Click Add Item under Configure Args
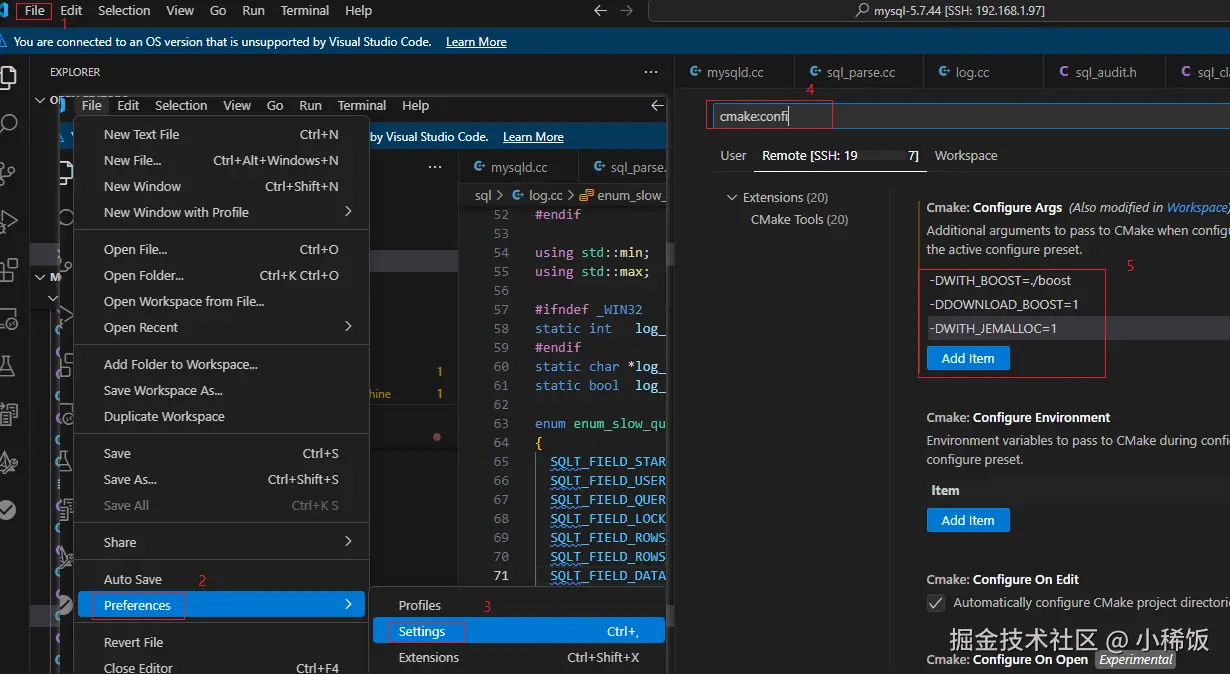The height and width of the screenshot is (674, 1230). [x=967, y=359]
